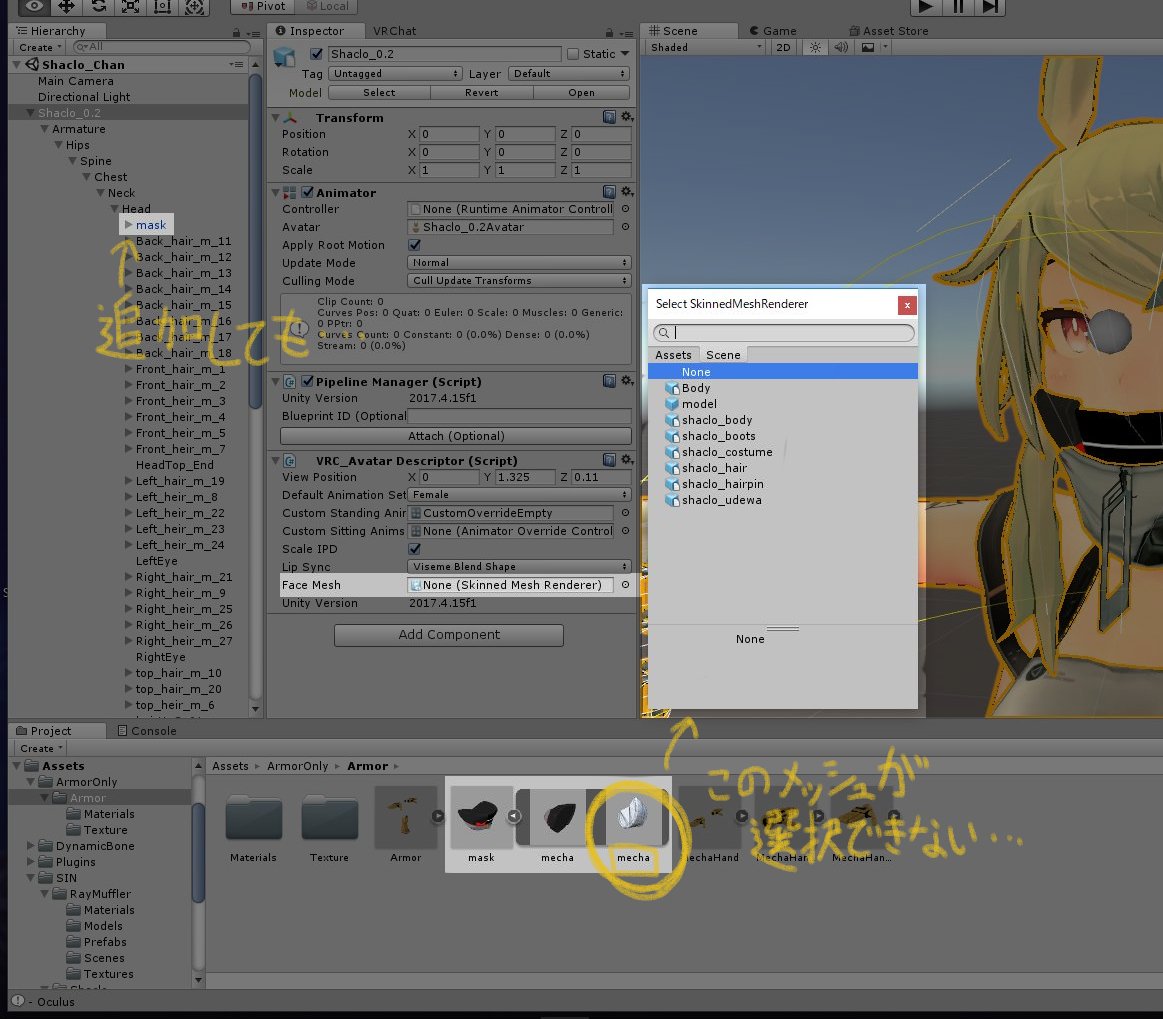Click the picker search field
The width and height of the screenshot is (1163, 1019).
[783, 333]
